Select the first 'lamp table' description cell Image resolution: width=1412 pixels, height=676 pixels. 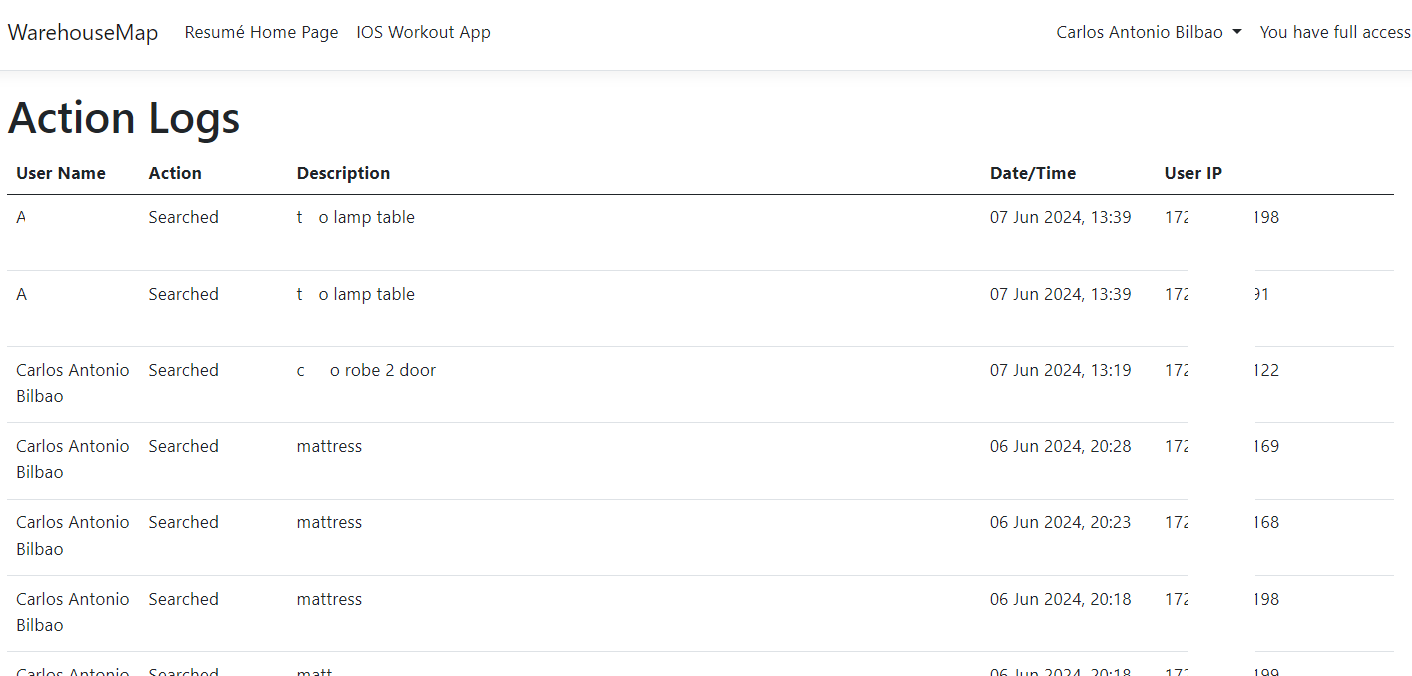tap(356, 217)
